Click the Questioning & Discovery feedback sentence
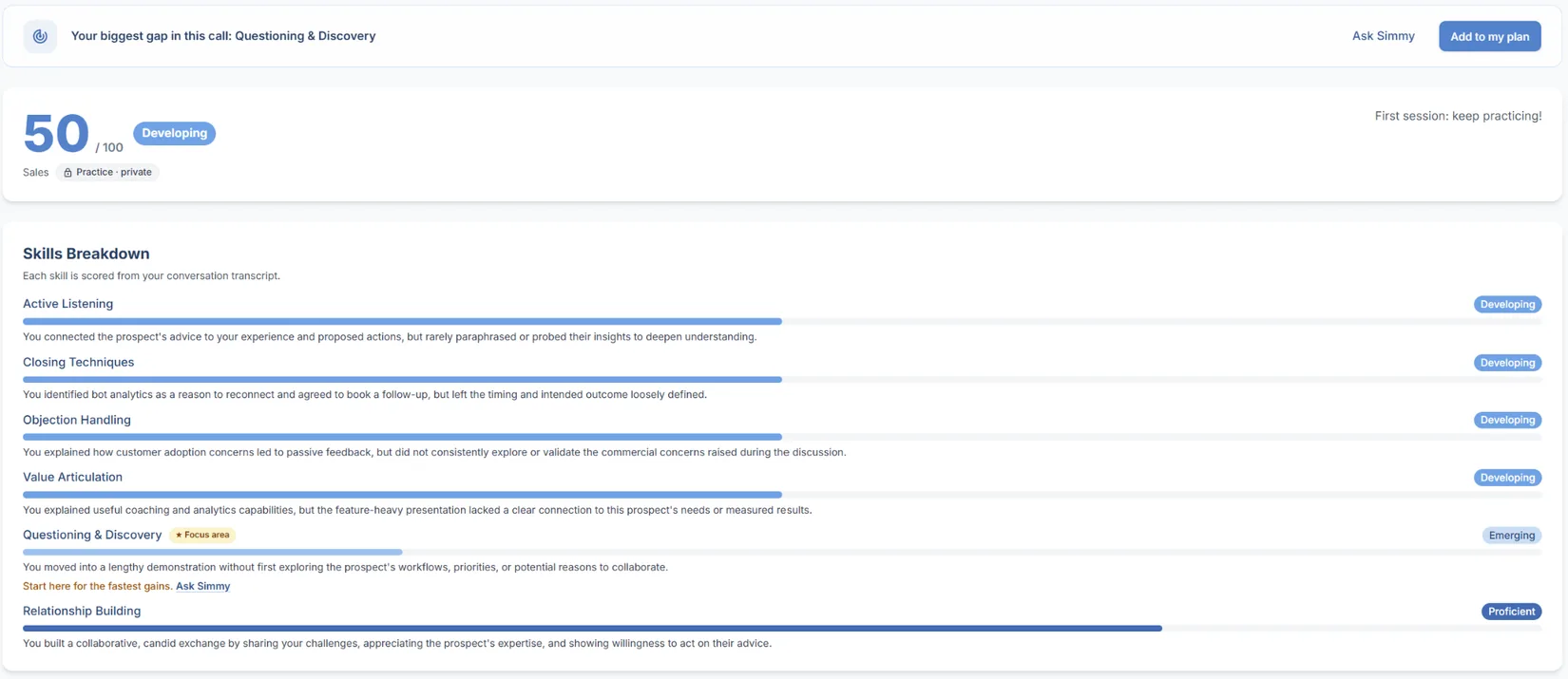This screenshot has height=679, width=1568. pyautogui.click(x=345, y=567)
